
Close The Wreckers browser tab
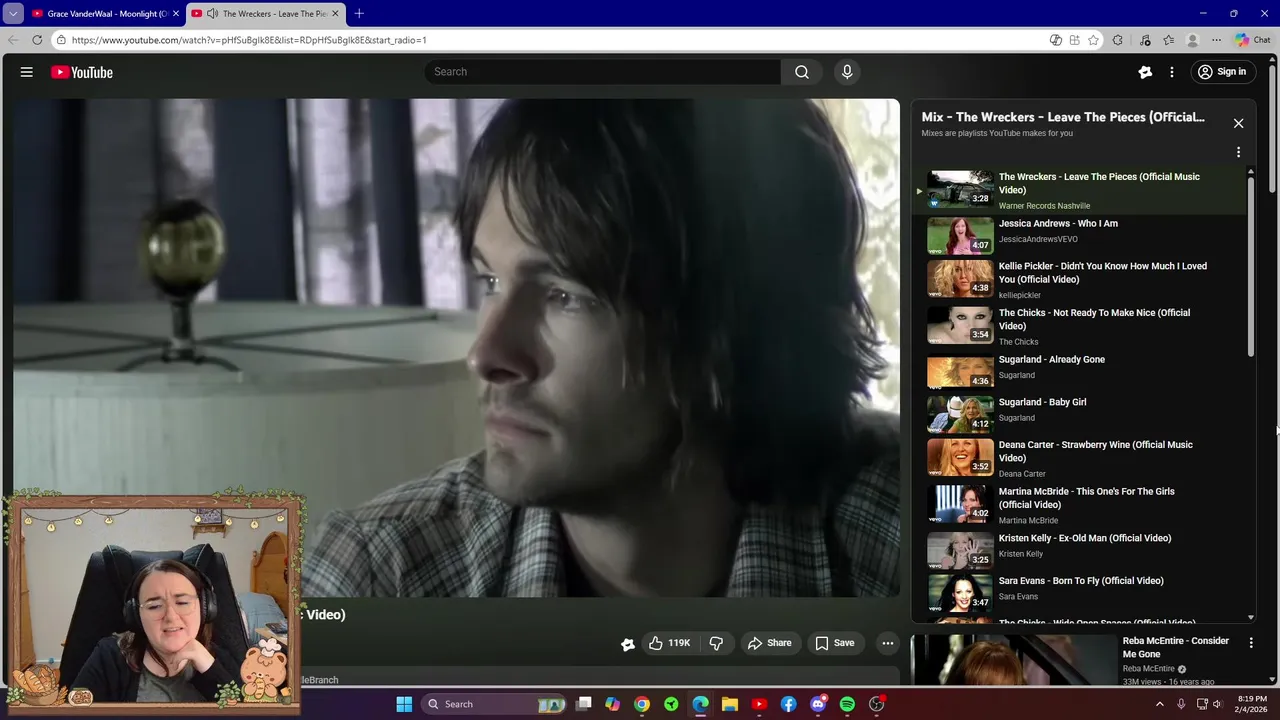[335, 13]
